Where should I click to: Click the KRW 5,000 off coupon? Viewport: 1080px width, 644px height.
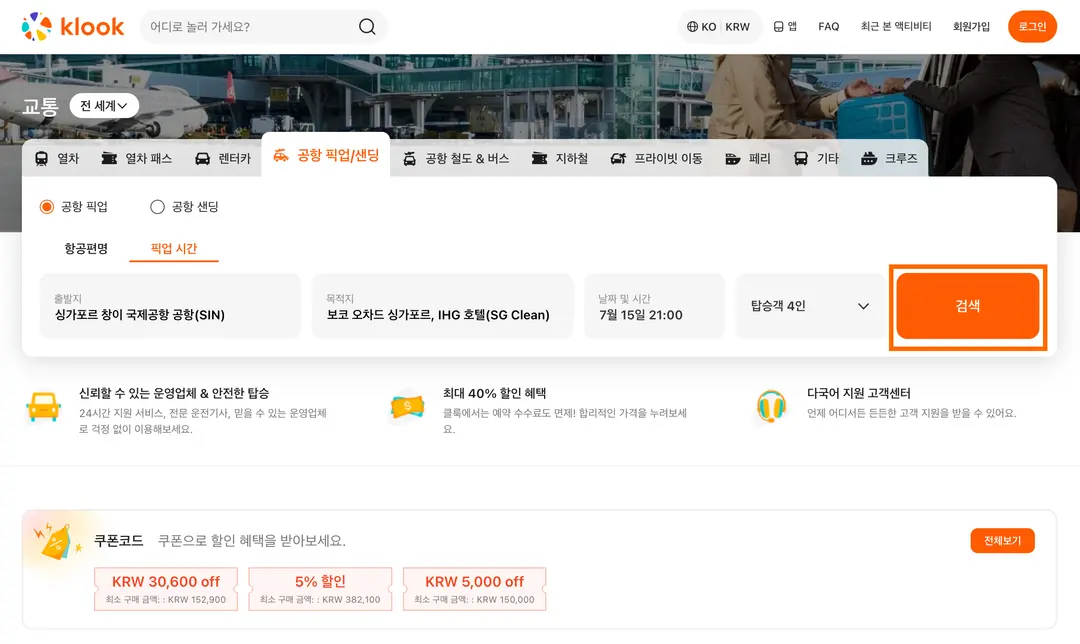point(475,589)
